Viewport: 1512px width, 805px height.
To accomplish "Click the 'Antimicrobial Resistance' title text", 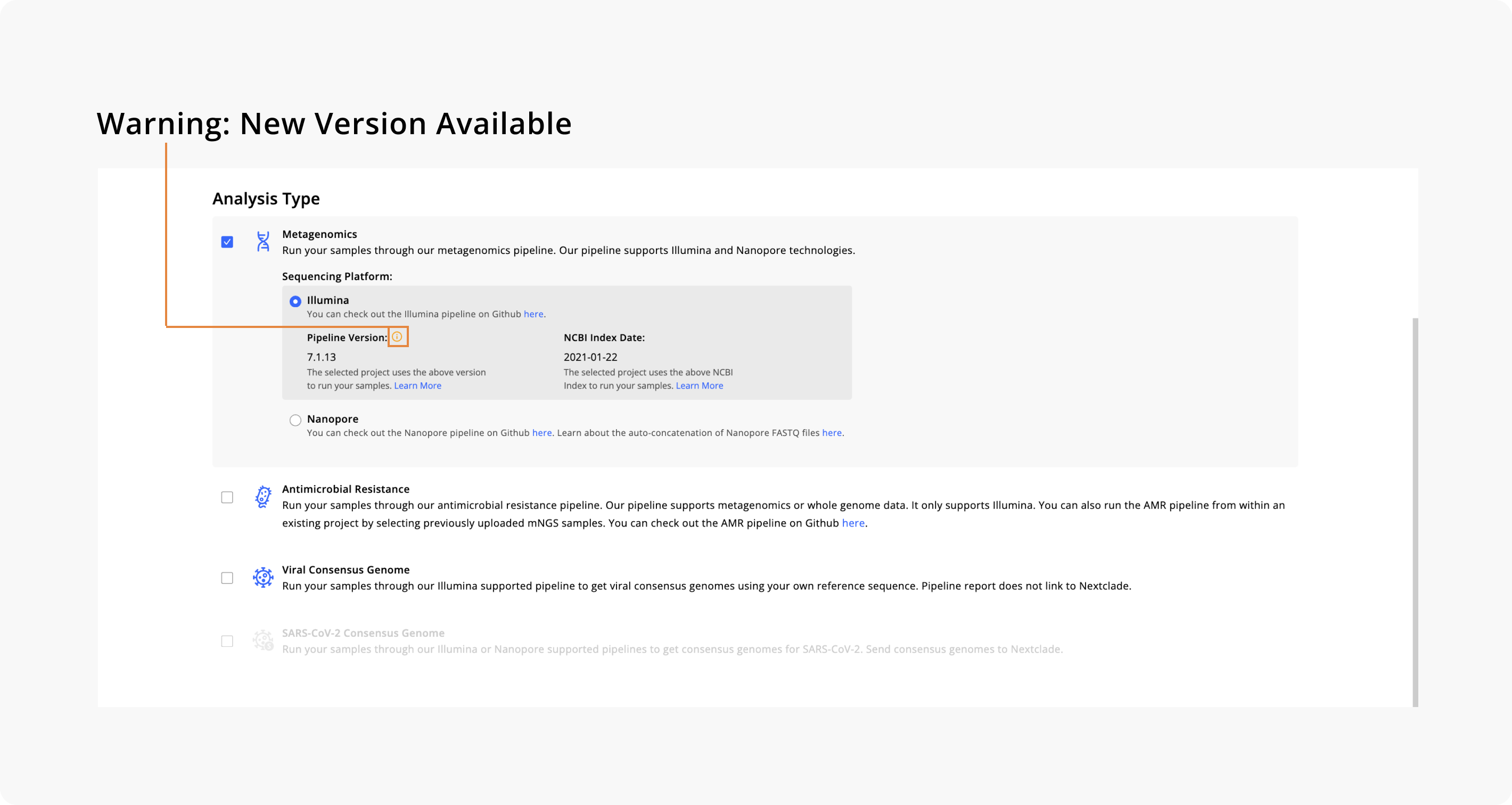I will point(346,489).
